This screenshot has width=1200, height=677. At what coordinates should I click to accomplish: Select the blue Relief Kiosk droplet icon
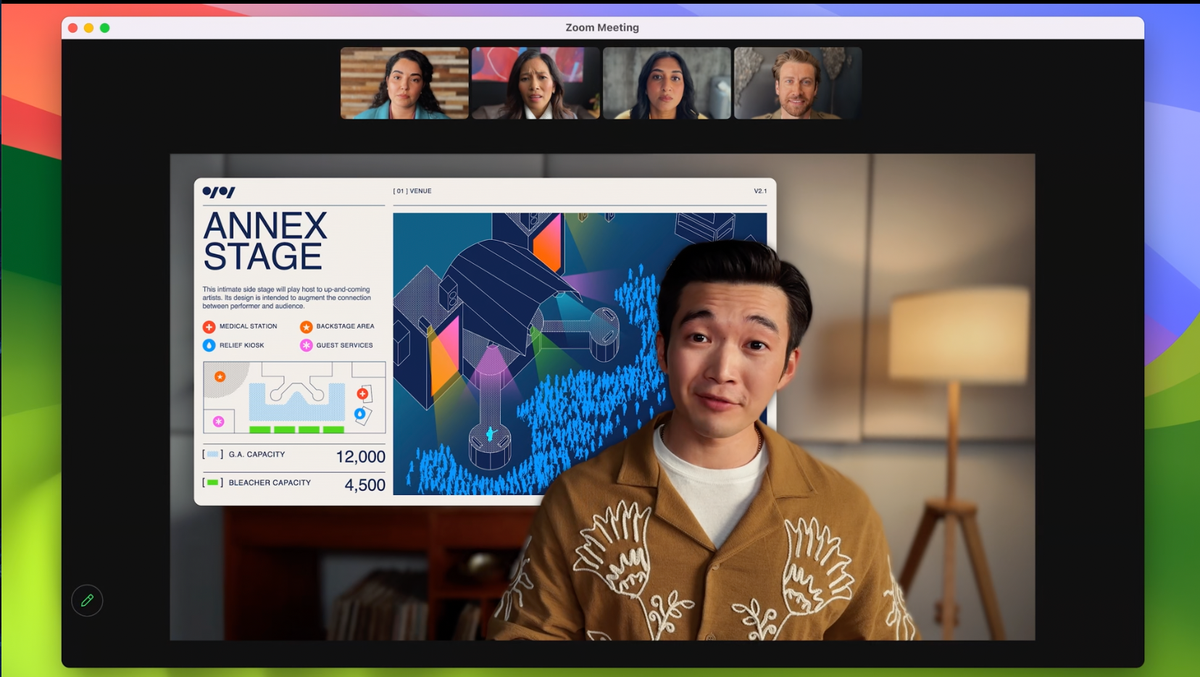[208, 345]
